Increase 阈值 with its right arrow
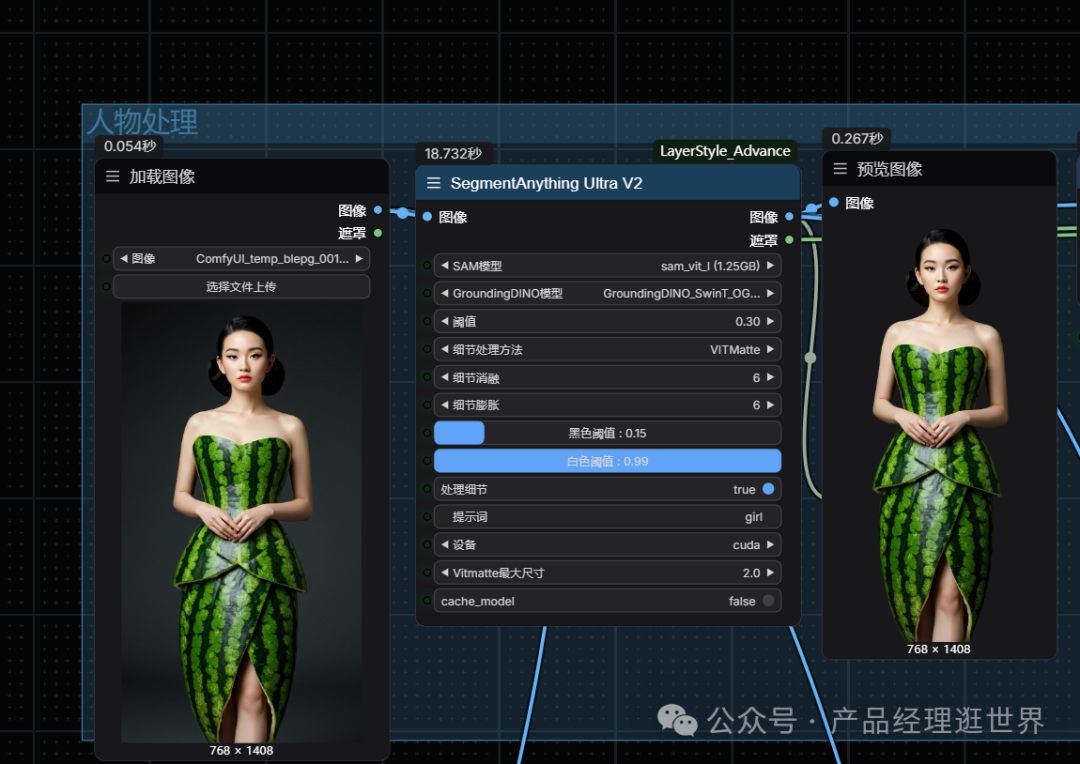Screen dimensions: 1080x764 (770, 321)
